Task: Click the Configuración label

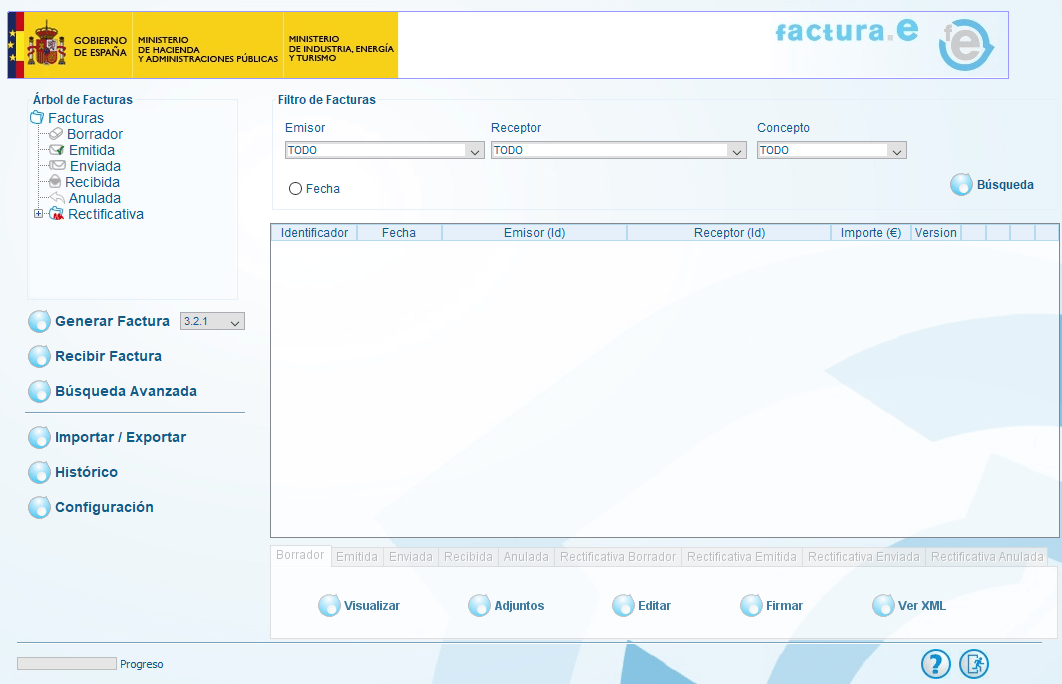Action: (104, 507)
